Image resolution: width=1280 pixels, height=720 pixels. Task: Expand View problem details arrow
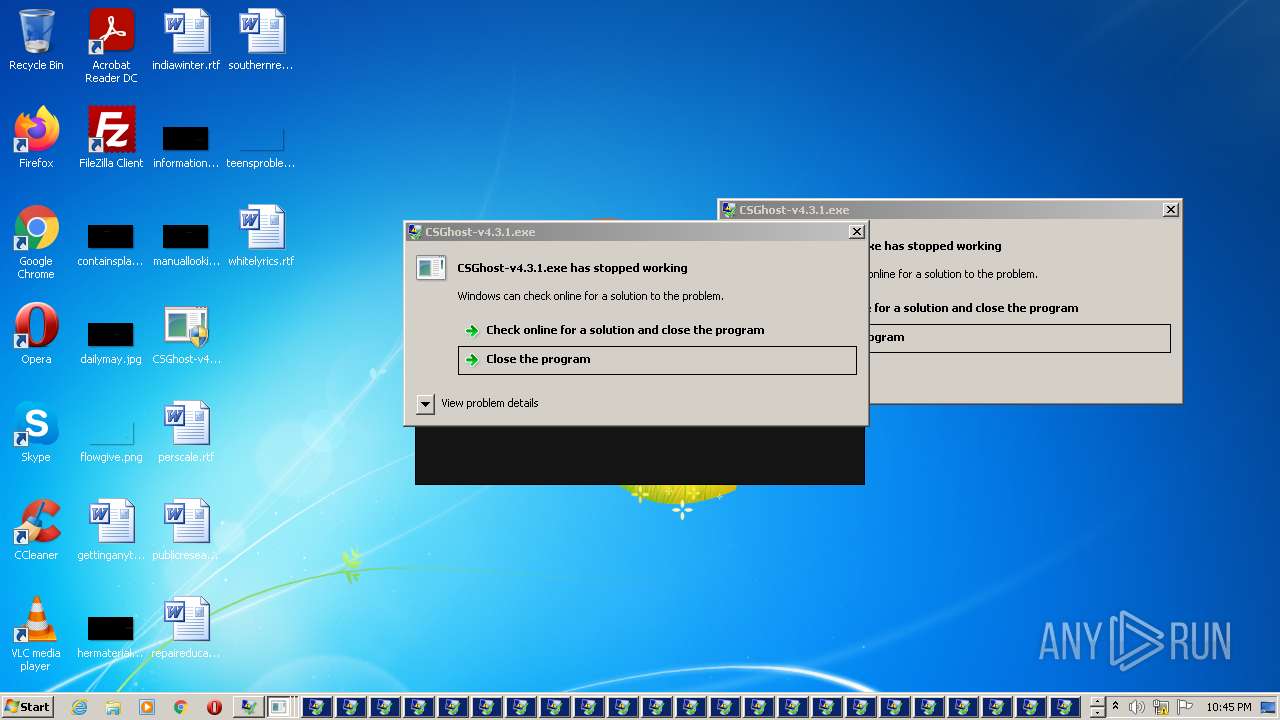(425, 404)
